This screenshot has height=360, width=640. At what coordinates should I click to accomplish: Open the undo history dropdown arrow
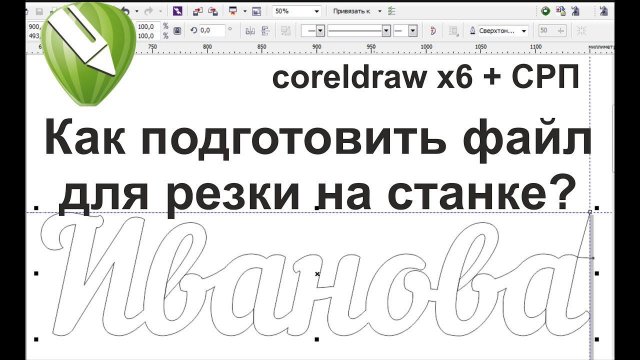[x=137, y=11]
